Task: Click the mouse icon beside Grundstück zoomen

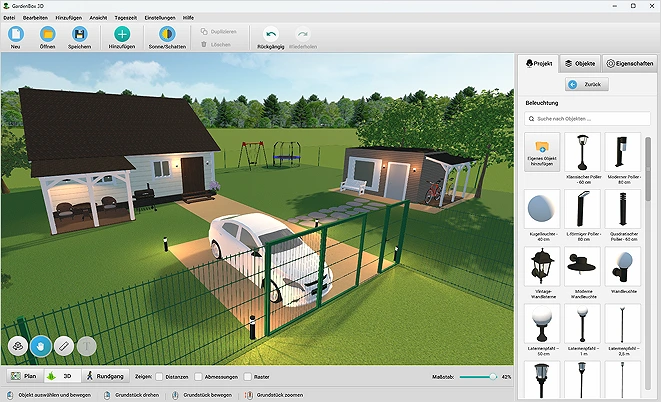Action: tap(249, 395)
